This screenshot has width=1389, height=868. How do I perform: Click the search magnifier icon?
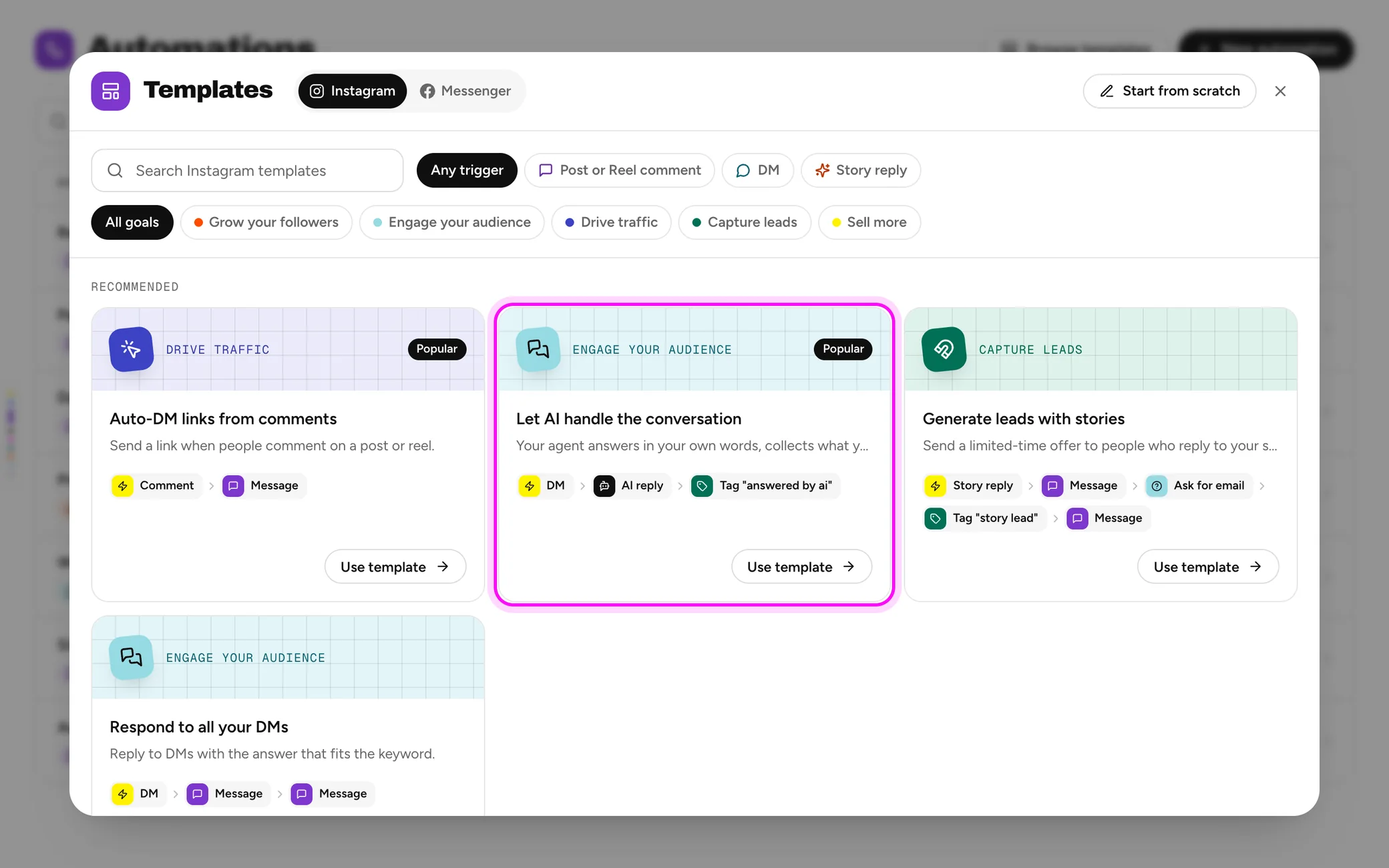click(x=115, y=170)
